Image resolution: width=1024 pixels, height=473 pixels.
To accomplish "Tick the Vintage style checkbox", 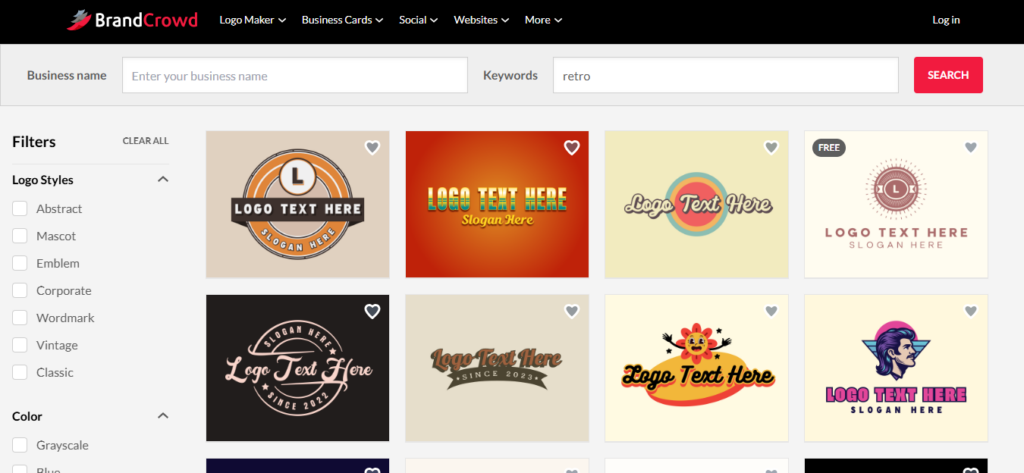I will [x=19, y=345].
